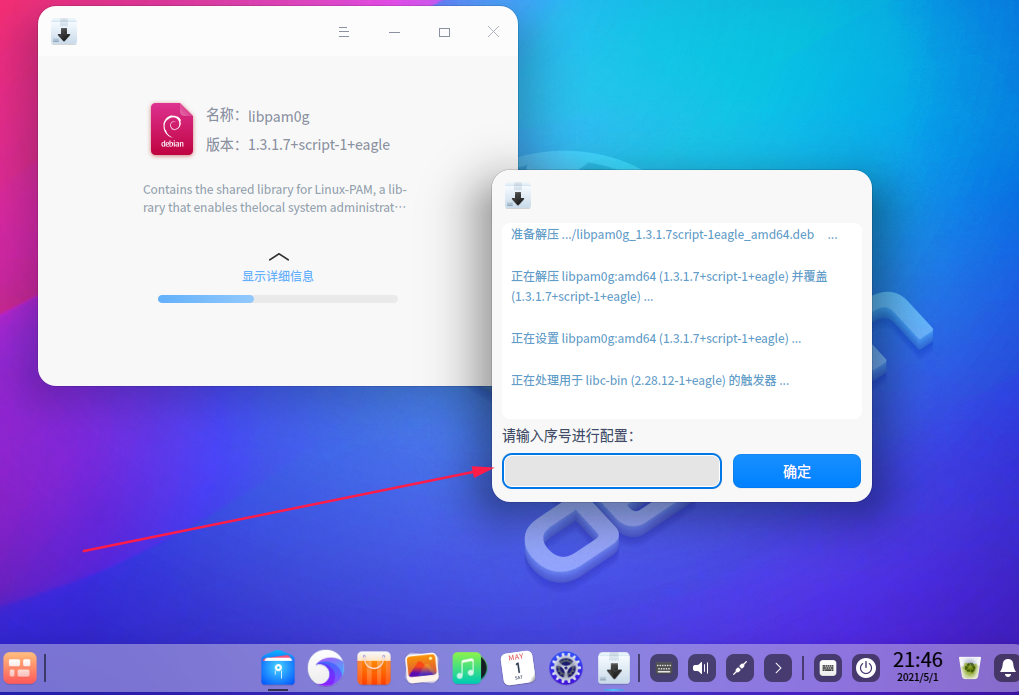The width and height of the screenshot is (1019, 695).
Task: Confirm with the blue 确定 button
Action: coord(797,471)
